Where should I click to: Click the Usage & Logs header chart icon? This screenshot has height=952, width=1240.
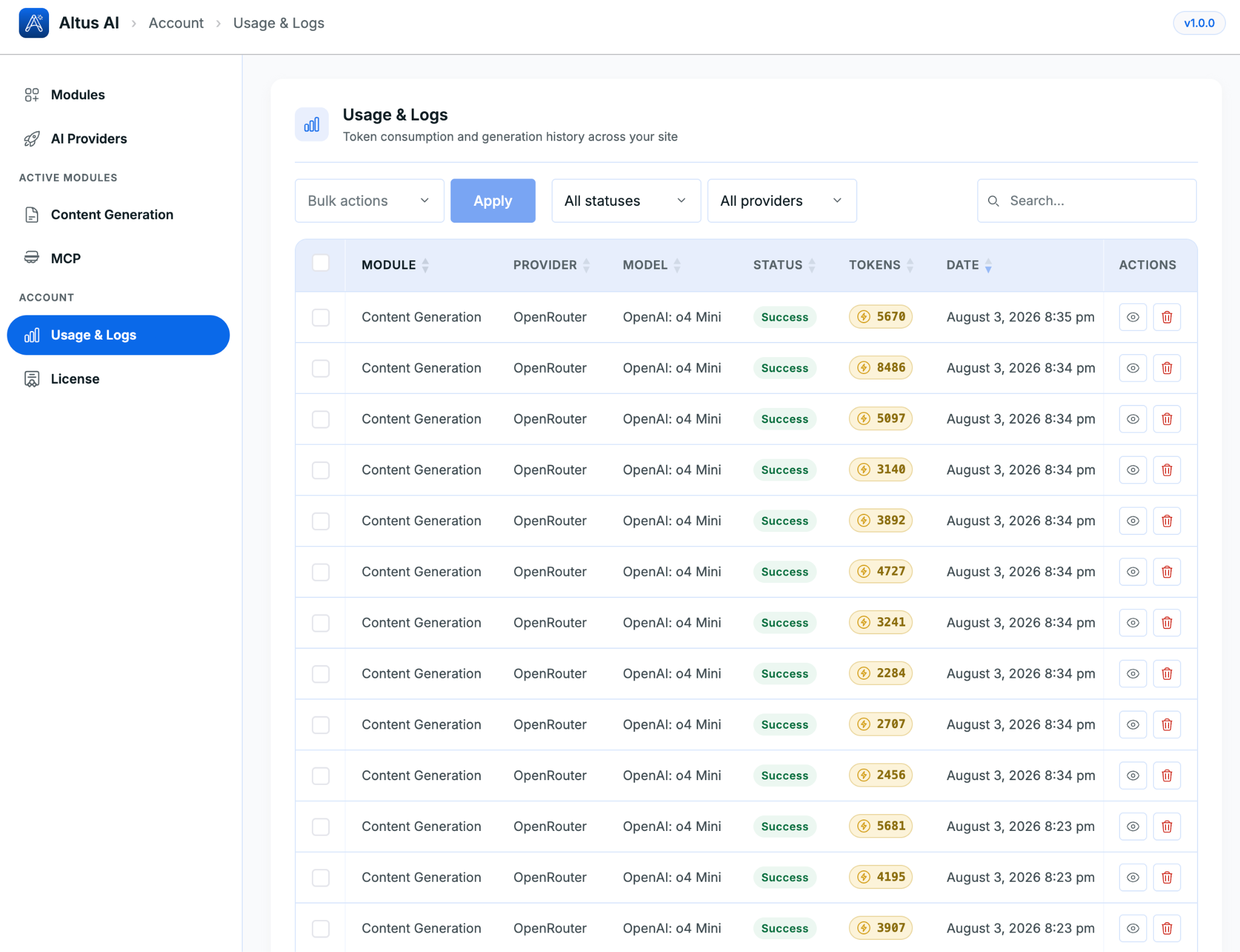[312, 125]
